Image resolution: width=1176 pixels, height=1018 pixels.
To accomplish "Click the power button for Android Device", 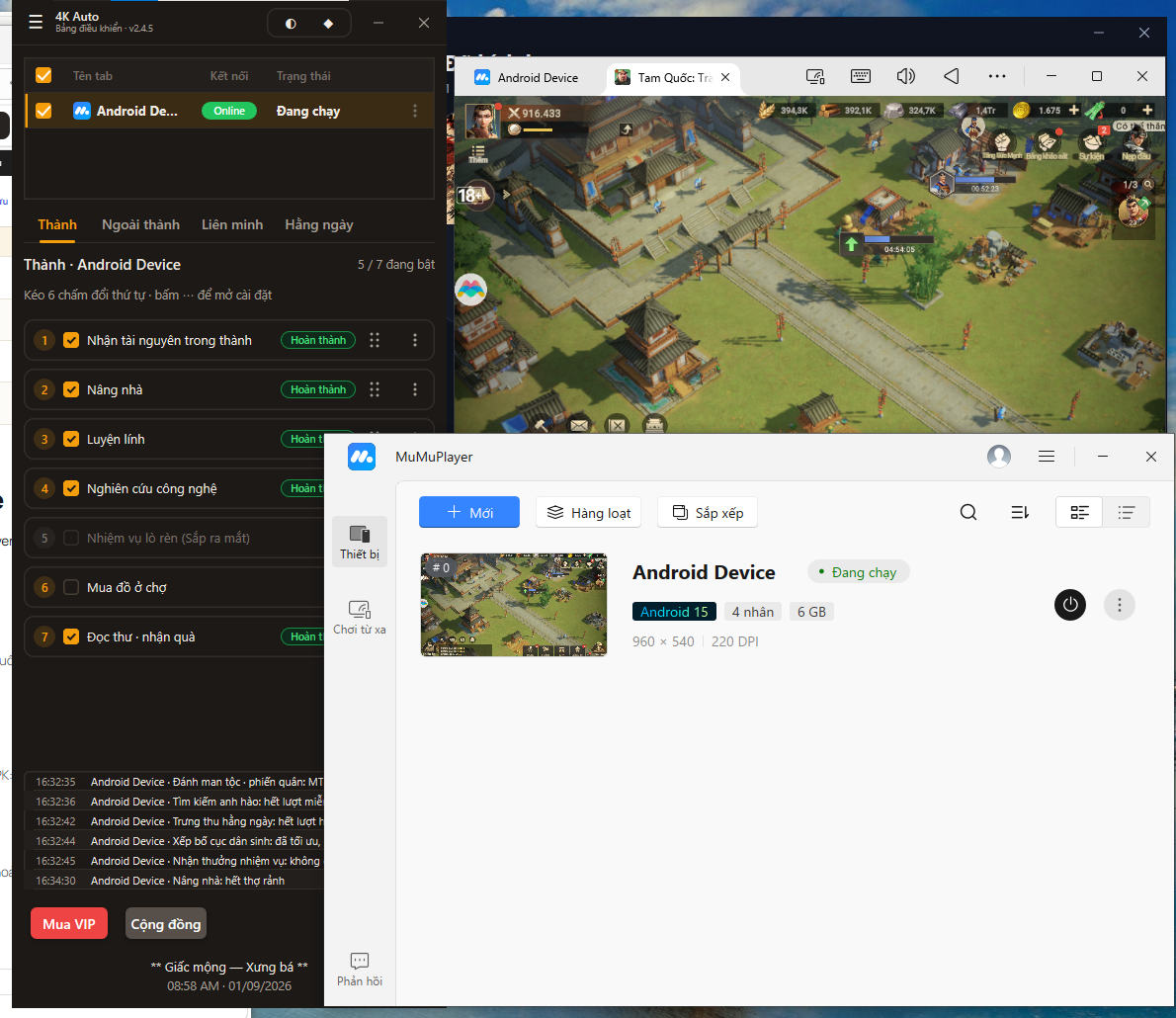I will coord(1070,605).
